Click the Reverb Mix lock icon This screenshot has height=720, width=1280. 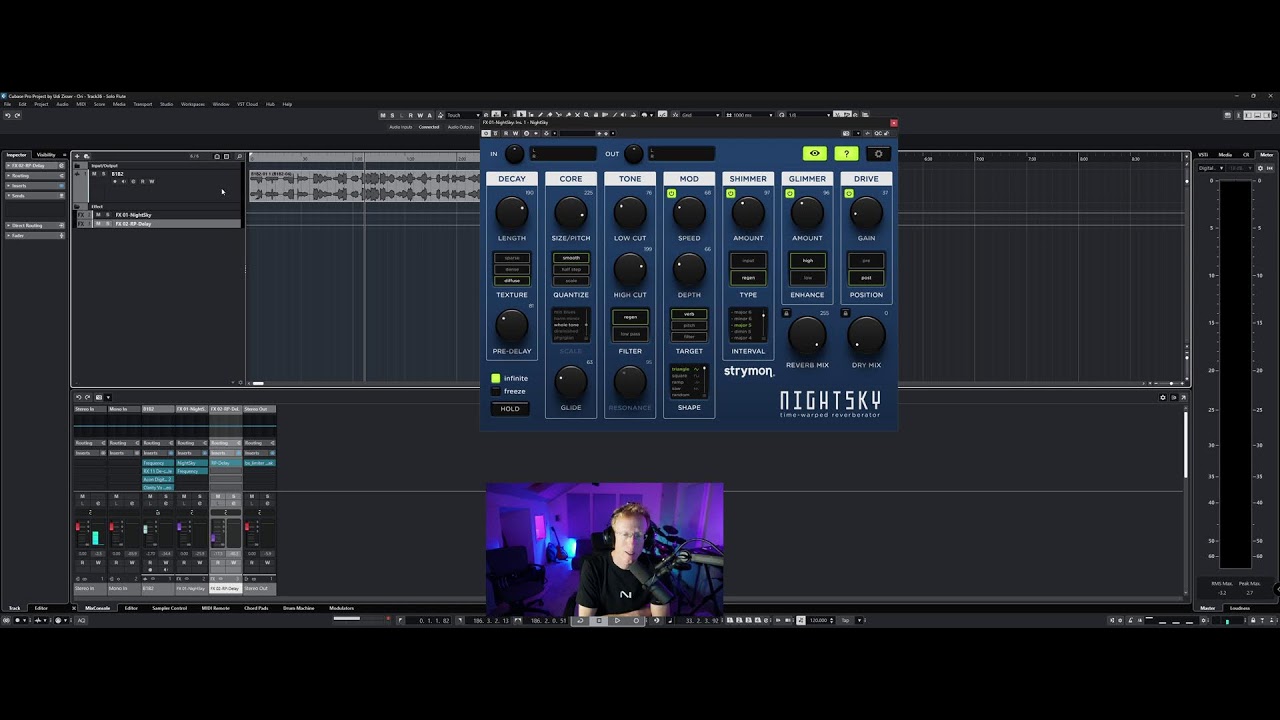pos(787,313)
